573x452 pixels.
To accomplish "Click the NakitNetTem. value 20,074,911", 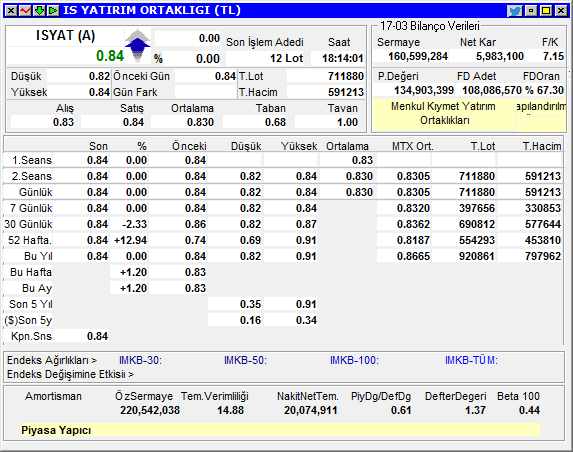I will [311, 411].
